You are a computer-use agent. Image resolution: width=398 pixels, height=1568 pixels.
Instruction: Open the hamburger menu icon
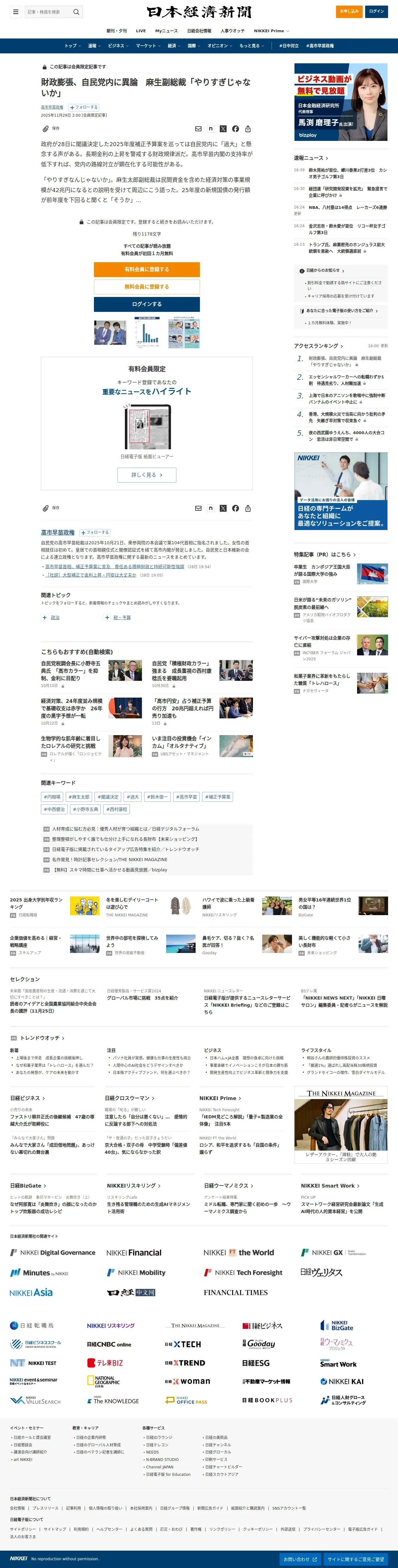click(x=15, y=11)
